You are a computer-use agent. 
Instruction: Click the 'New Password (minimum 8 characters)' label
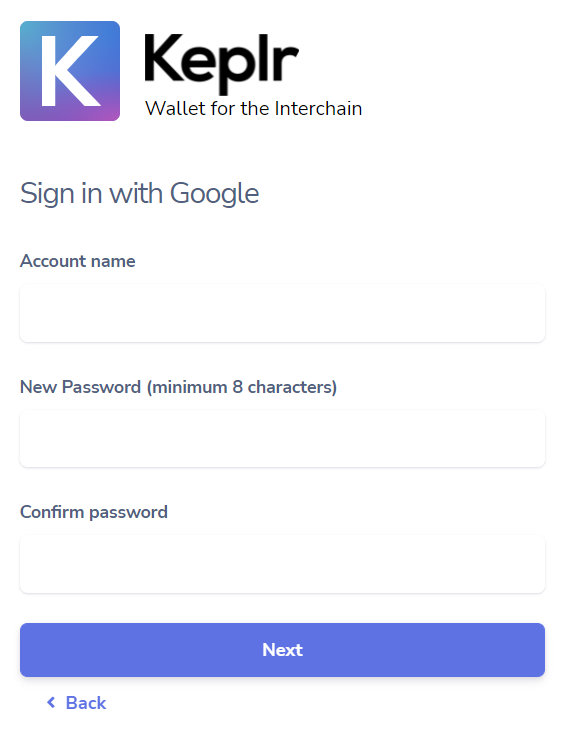click(179, 387)
